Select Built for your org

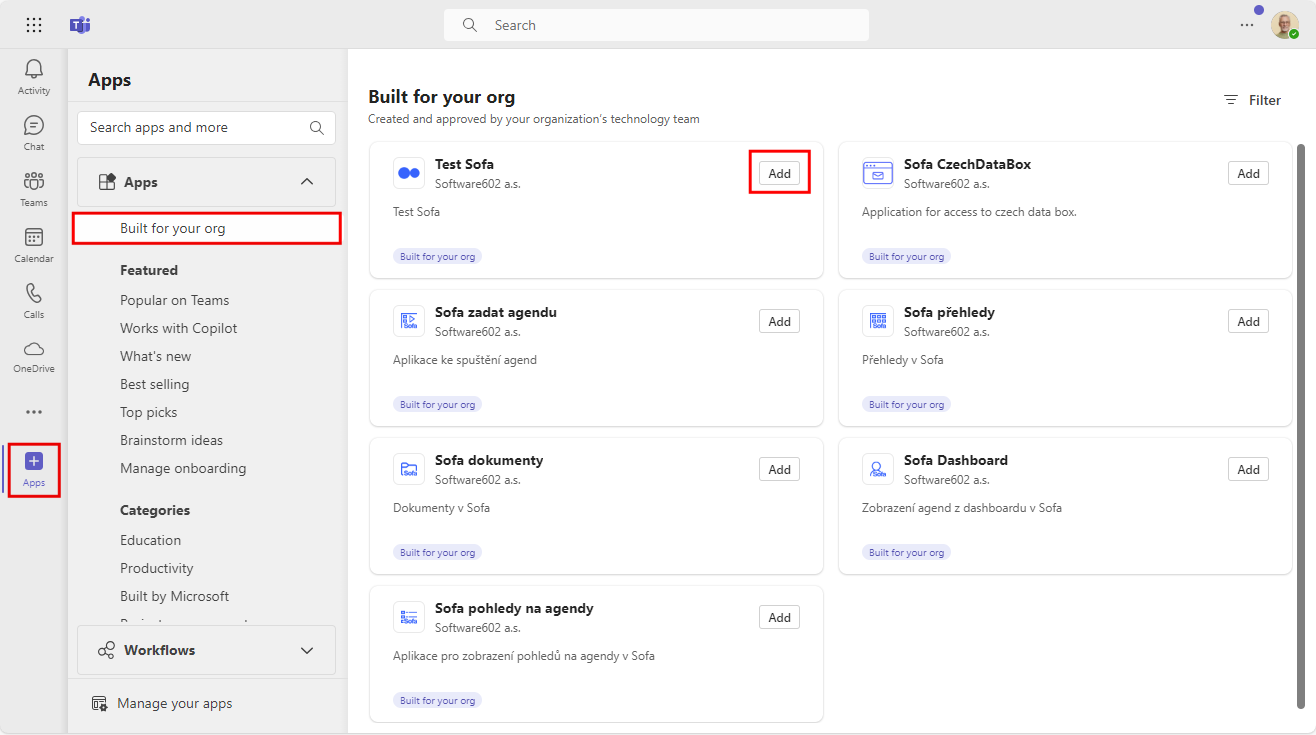click(207, 228)
